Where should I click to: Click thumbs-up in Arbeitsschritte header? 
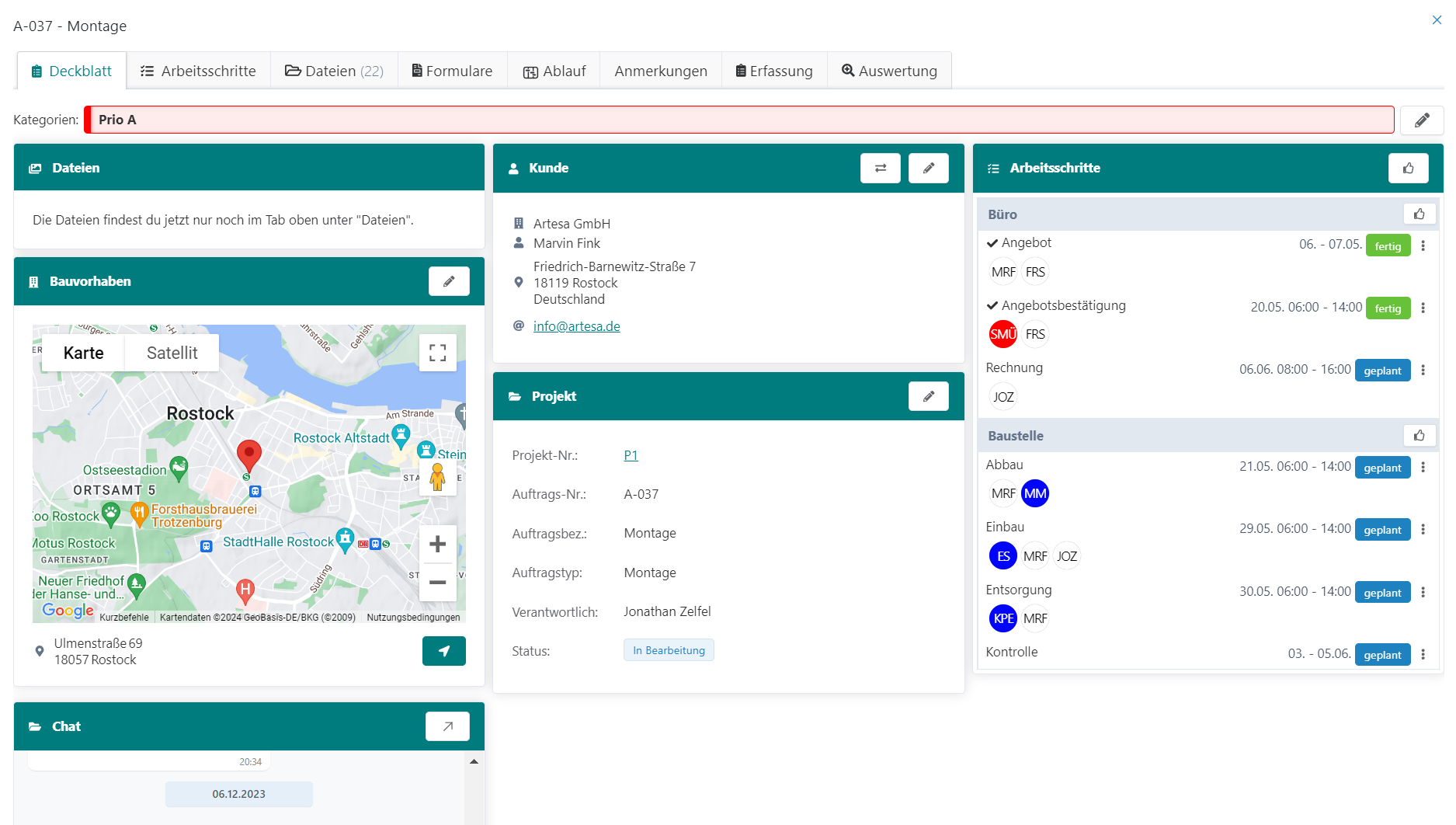1408,168
